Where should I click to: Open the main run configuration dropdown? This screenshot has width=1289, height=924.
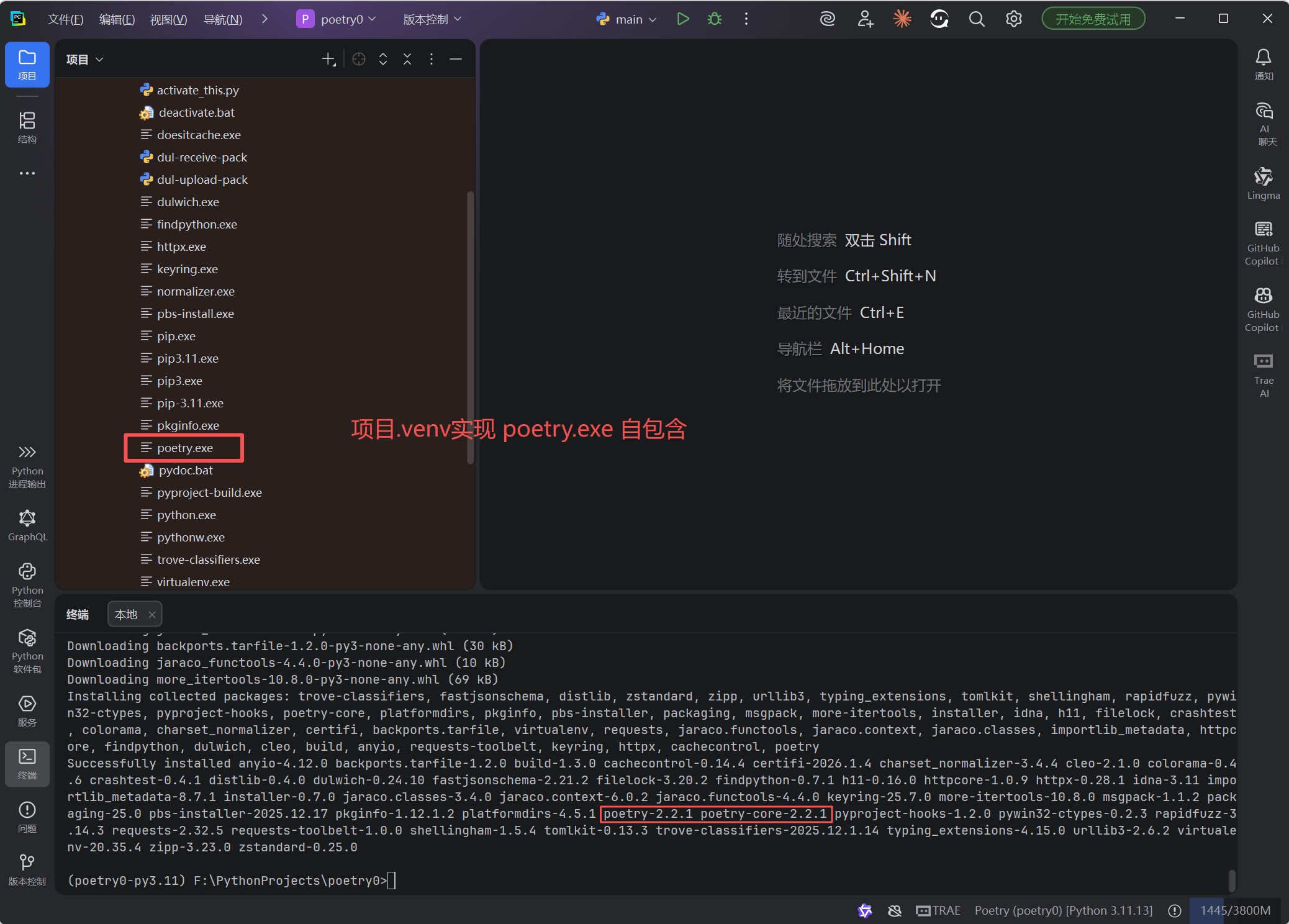627,19
